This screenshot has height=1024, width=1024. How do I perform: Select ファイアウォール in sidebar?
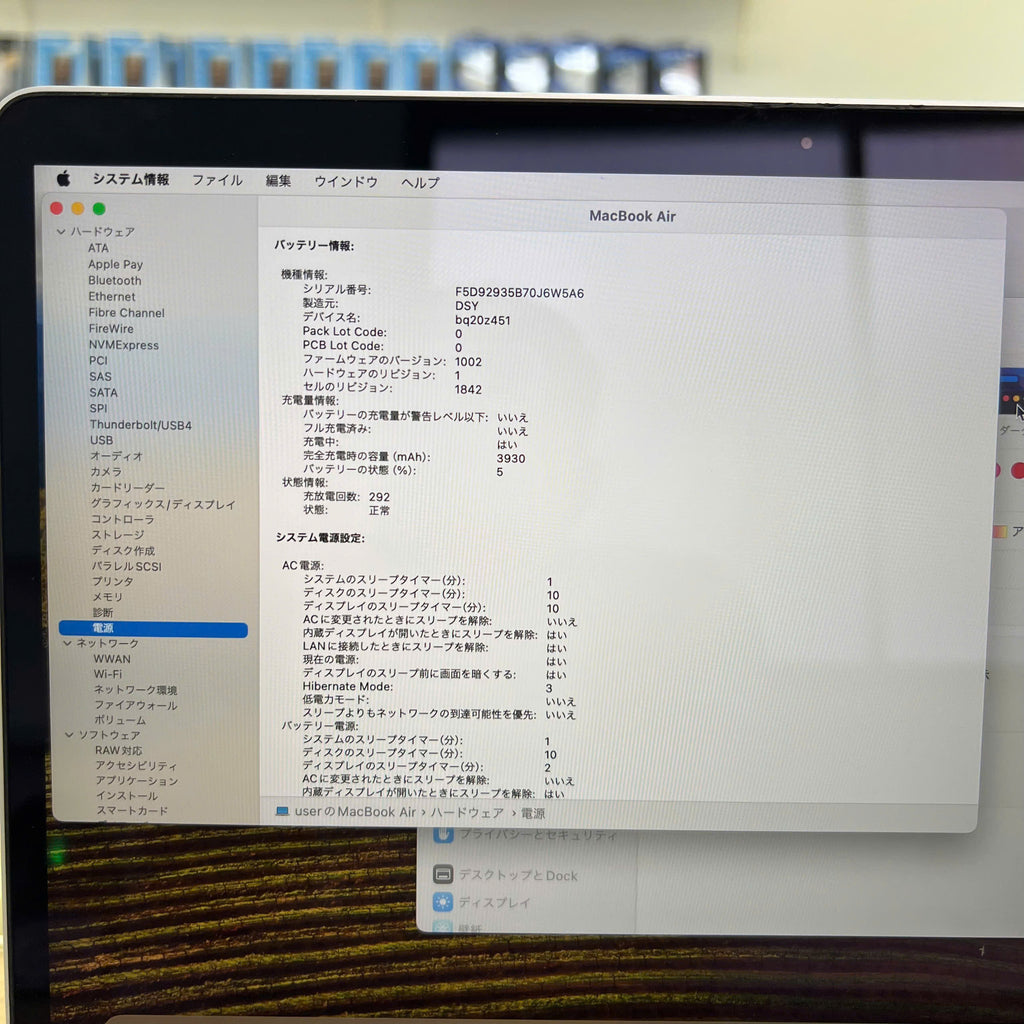(136, 705)
